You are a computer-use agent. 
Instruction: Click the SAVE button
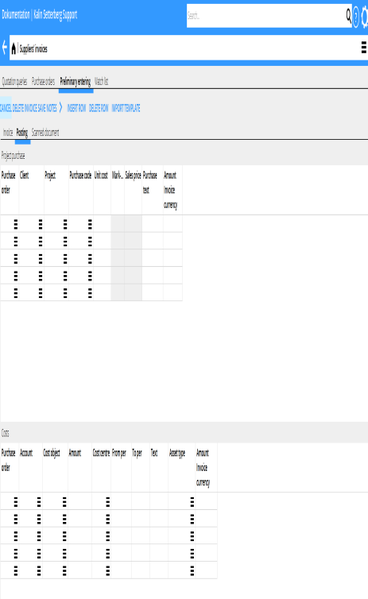tap(42, 108)
